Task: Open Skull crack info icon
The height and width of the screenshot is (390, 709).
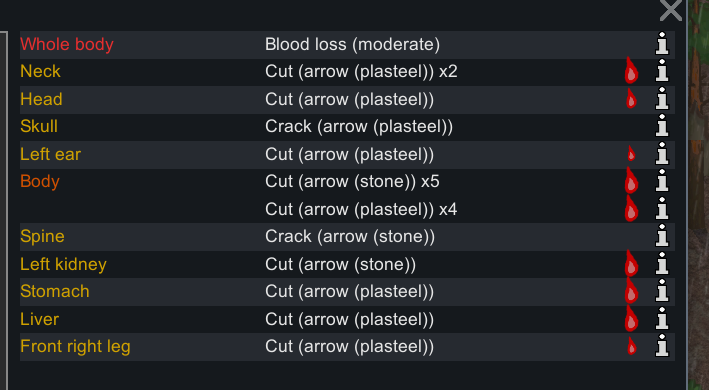Action: click(x=662, y=126)
